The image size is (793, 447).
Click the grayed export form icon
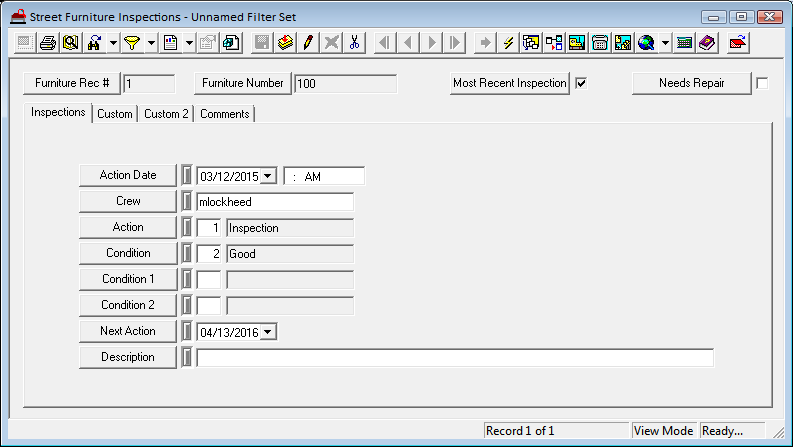[208, 43]
